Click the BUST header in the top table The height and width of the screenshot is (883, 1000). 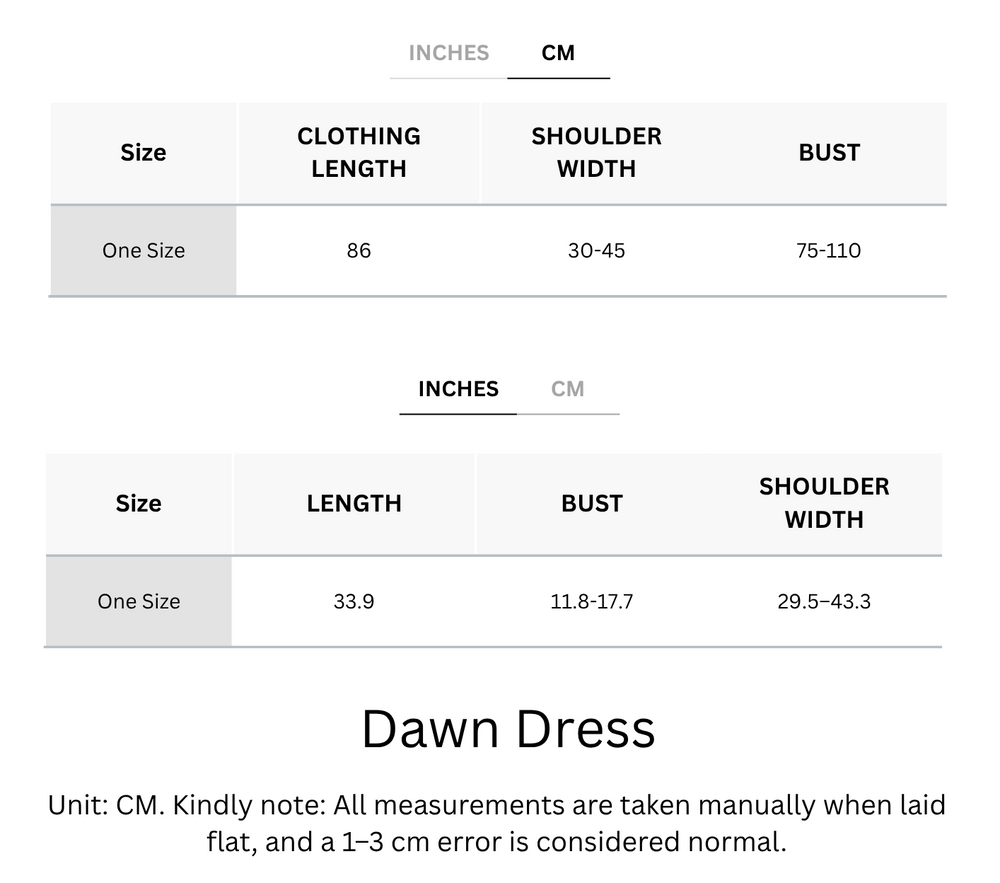pos(829,152)
